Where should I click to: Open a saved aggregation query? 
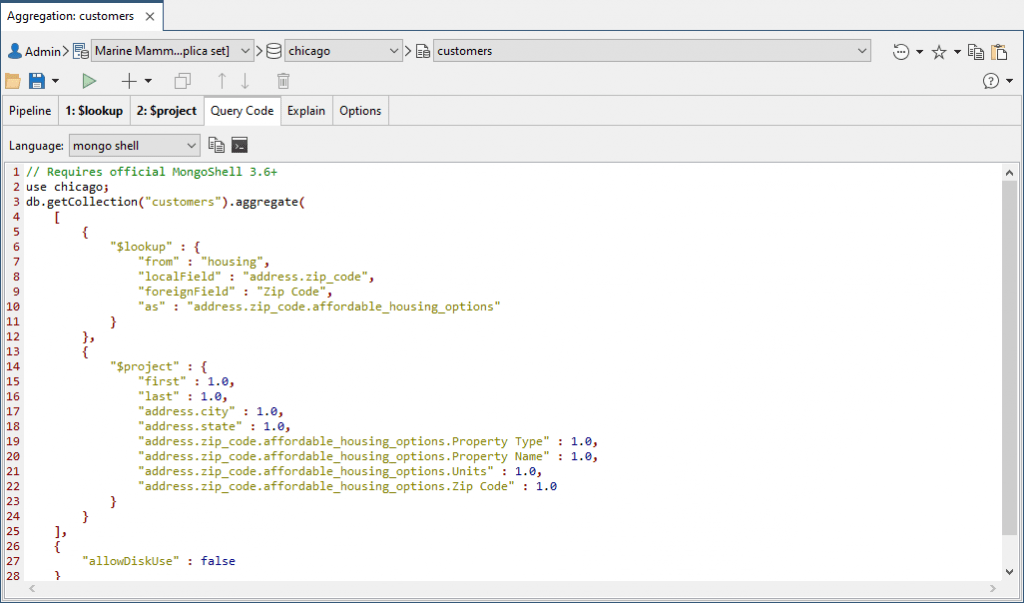point(13,80)
